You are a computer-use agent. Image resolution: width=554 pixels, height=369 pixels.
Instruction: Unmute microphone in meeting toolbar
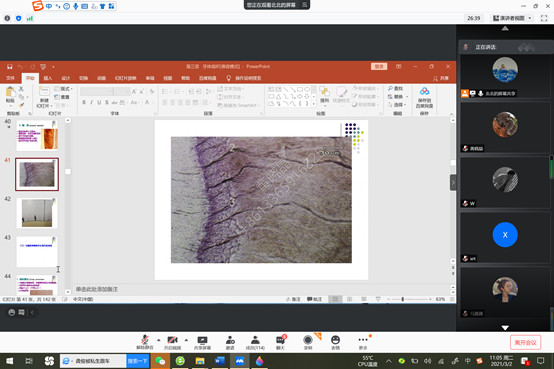pos(145,341)
